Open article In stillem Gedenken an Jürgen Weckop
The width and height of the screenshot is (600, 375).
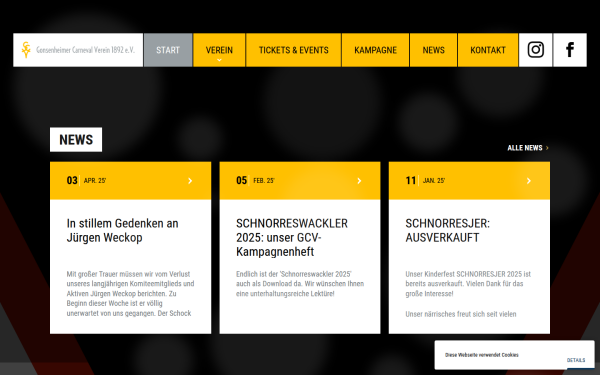click(122, 230)
